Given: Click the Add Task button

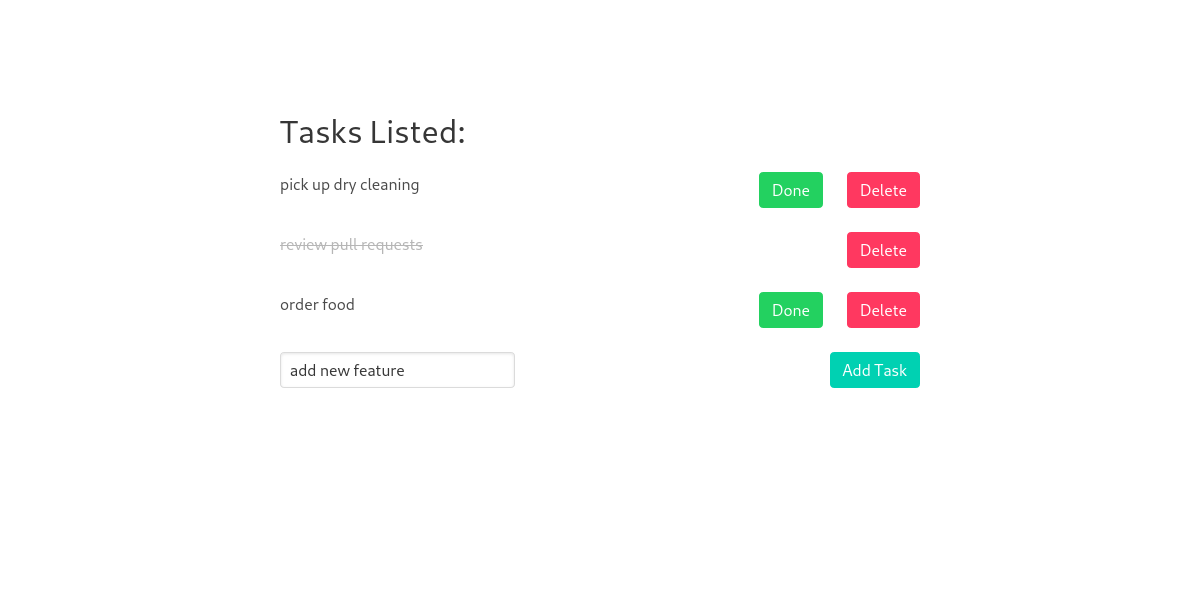Looking at the screenshot, I should pyautogui.click(x=874, y=370).
